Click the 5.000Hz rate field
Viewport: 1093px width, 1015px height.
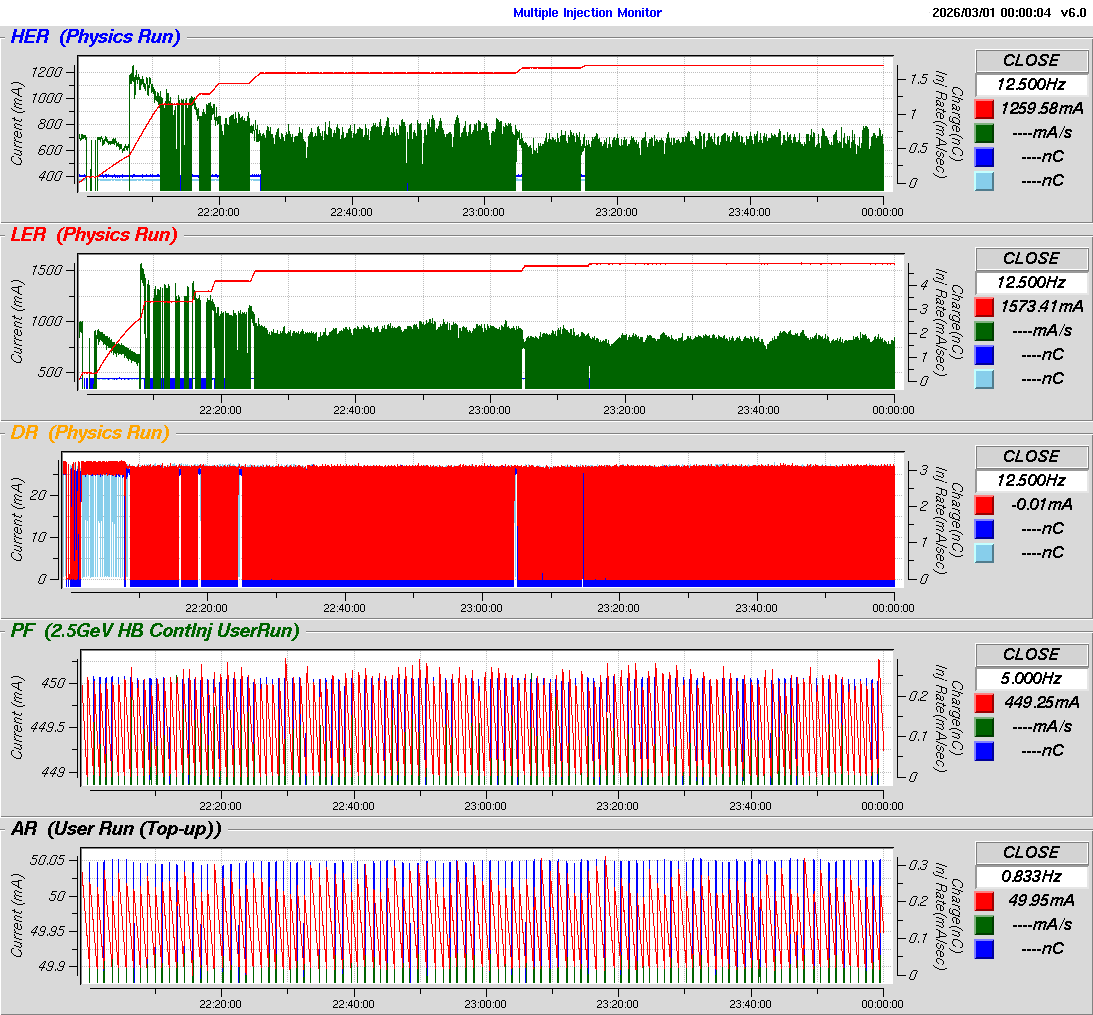tap(1031, 678)
